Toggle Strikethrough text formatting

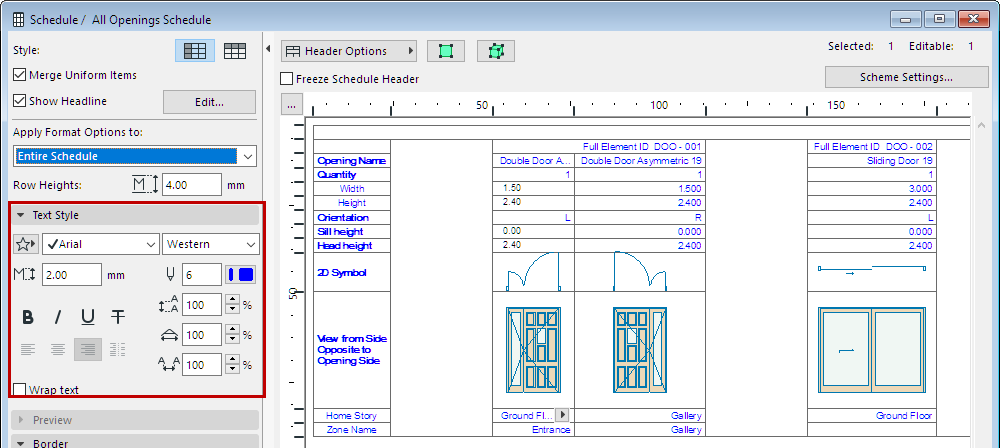pos(118,317)
